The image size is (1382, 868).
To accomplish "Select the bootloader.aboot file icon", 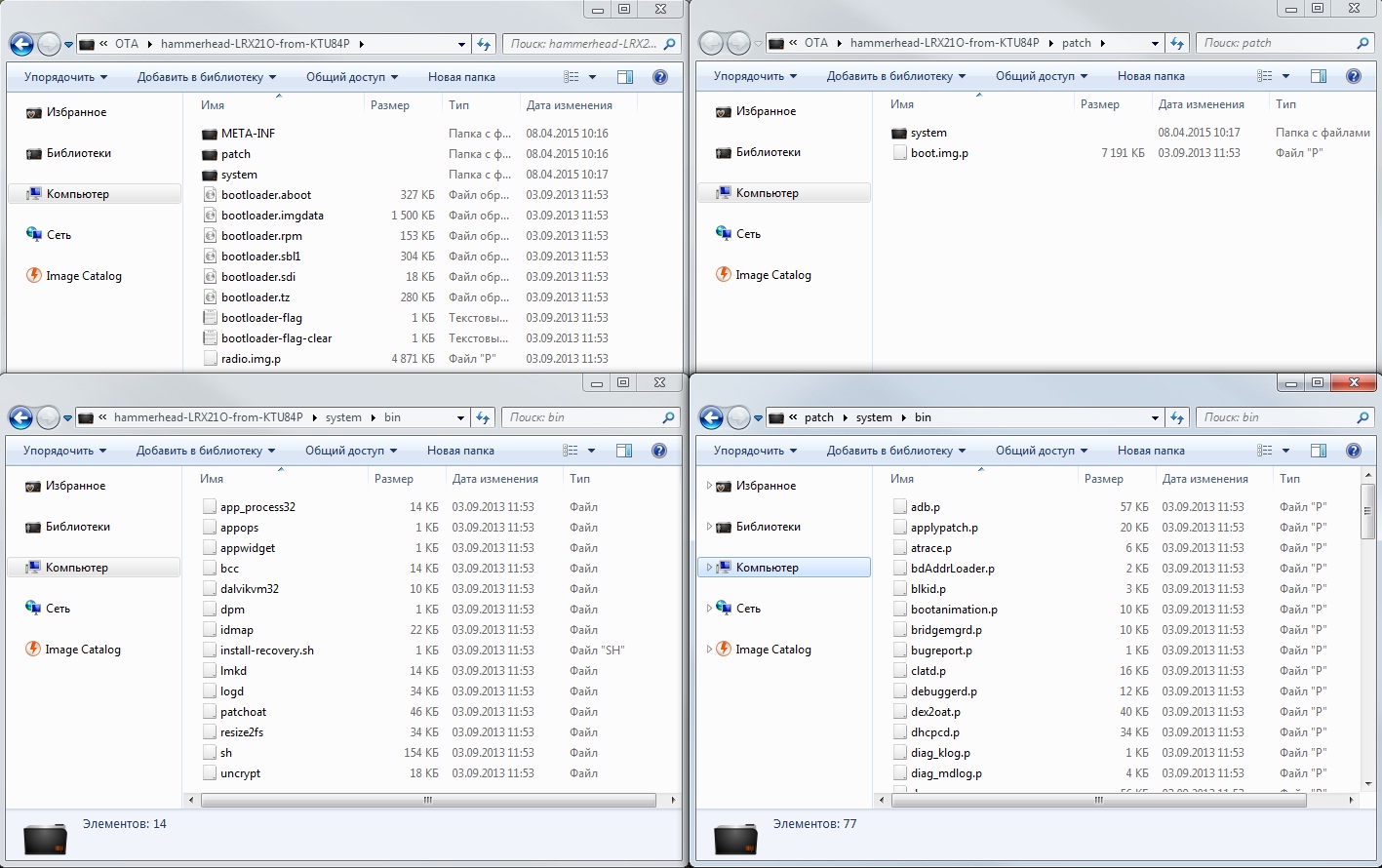I will pyautogui.click(x=210, y=195).
